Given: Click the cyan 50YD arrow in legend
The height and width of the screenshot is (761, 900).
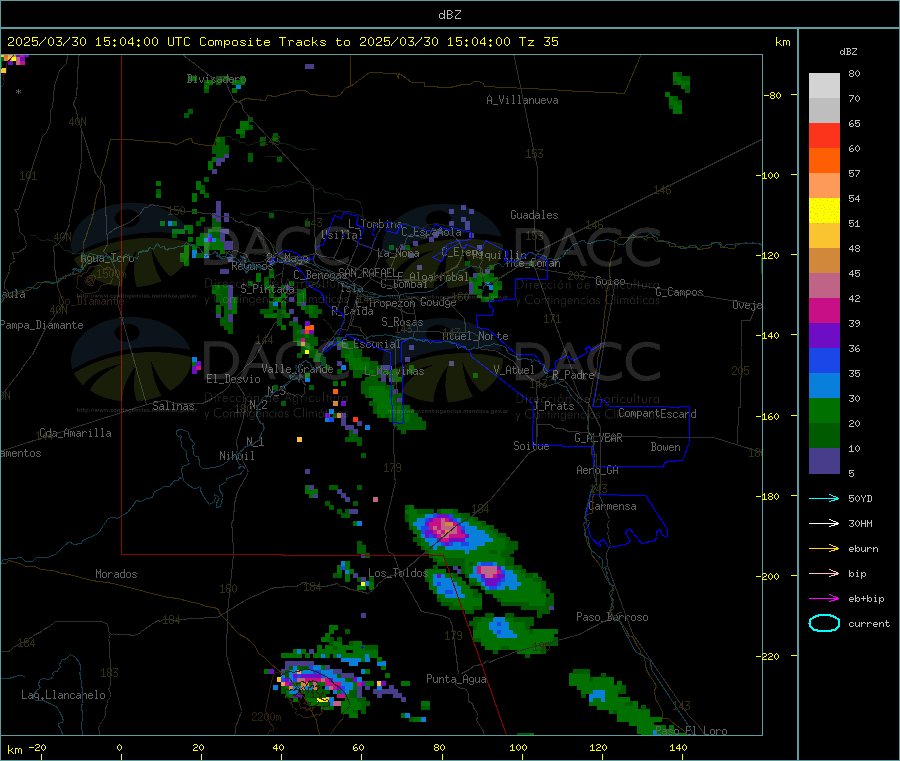Looking at the screenshot, I should [824, 498].
